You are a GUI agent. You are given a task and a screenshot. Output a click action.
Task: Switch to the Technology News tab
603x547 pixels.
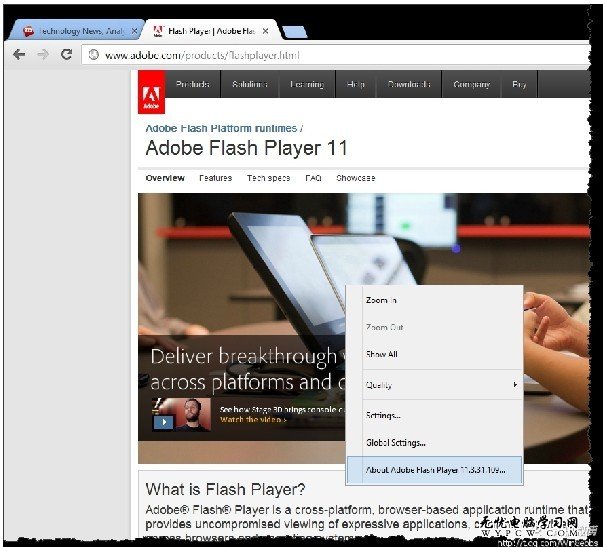(x=76, y=30)
